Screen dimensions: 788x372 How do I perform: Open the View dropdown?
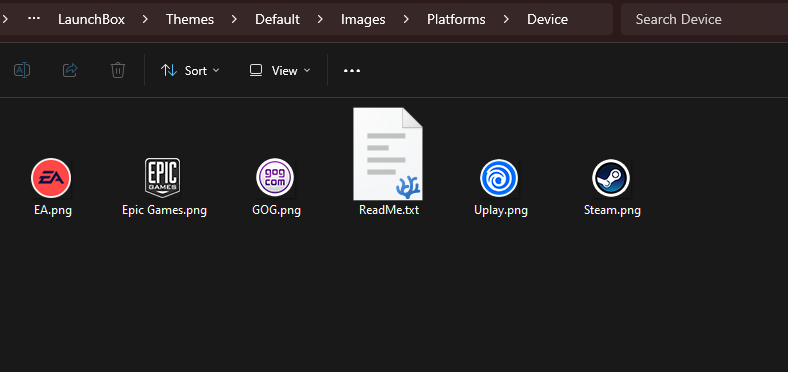(280, 71)
